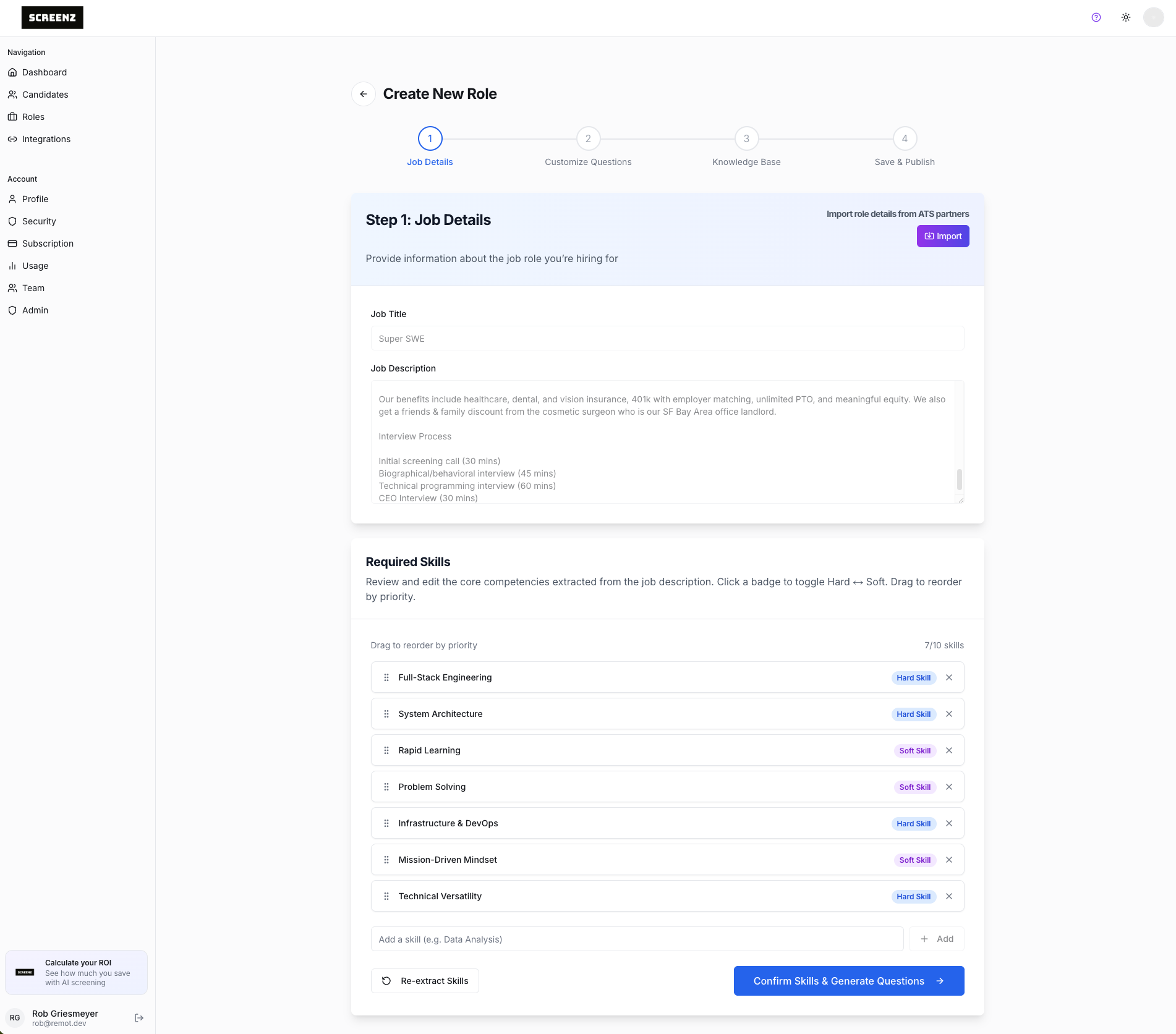Toggle Infrastructure & DevOps Hard Skill badge
The image size is (1176, 1034).
tap(913, 823)
